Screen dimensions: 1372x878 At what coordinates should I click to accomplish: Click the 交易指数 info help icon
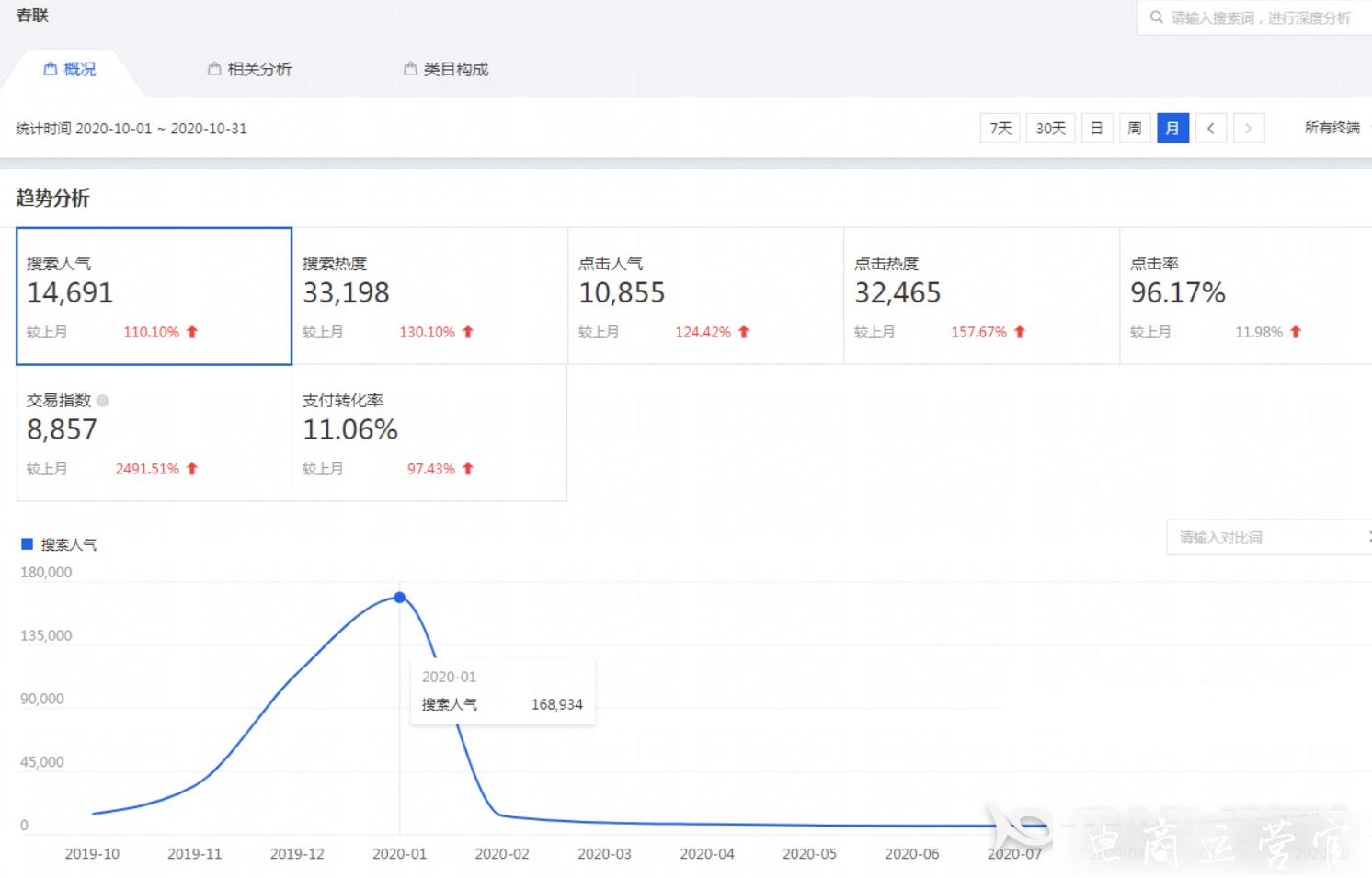coord(103,401)
